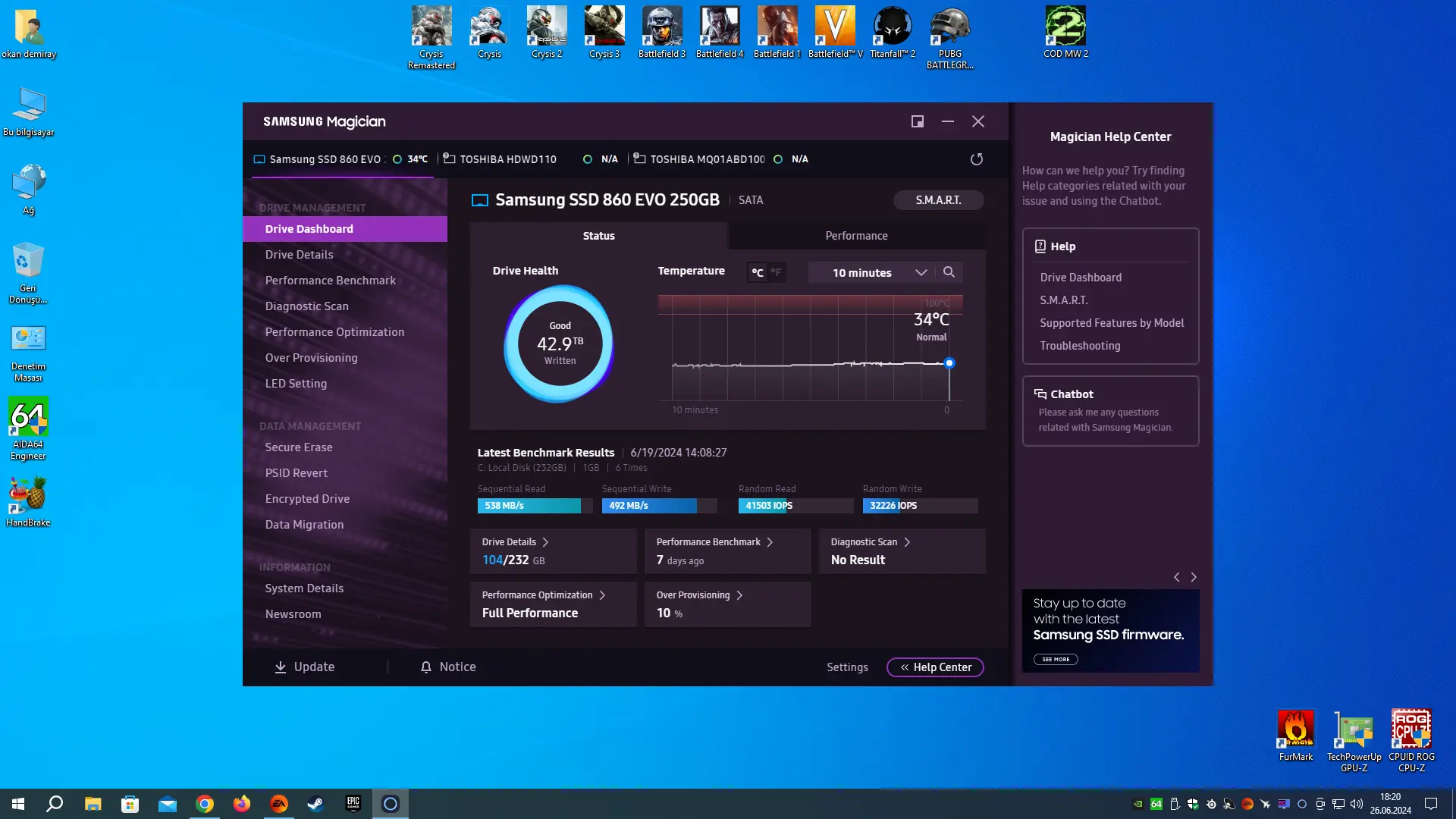Switch temperature unit to Celsius
Screen dimensions: 1456x819
pos(758,272)
